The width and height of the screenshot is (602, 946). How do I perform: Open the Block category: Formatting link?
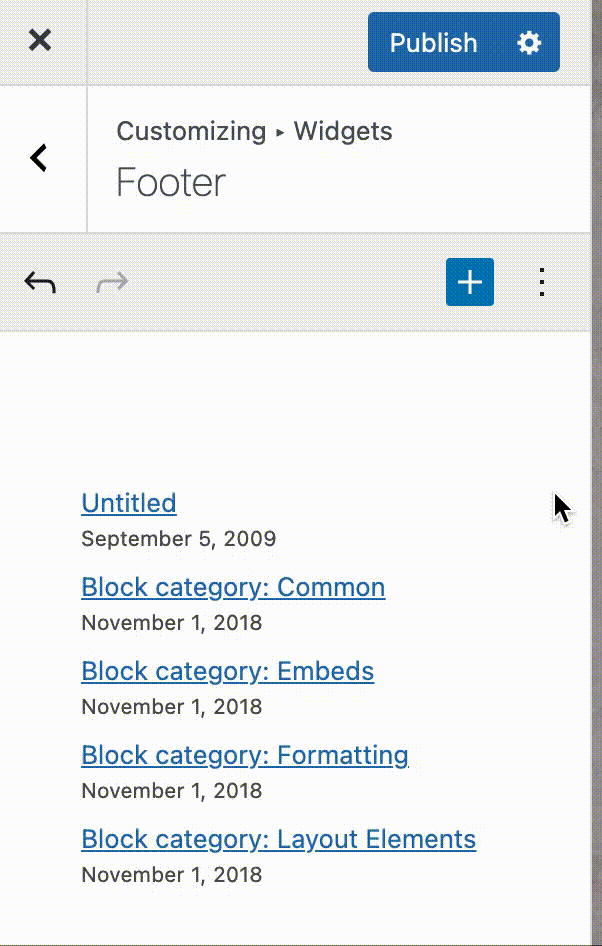[x=245, y=755]
